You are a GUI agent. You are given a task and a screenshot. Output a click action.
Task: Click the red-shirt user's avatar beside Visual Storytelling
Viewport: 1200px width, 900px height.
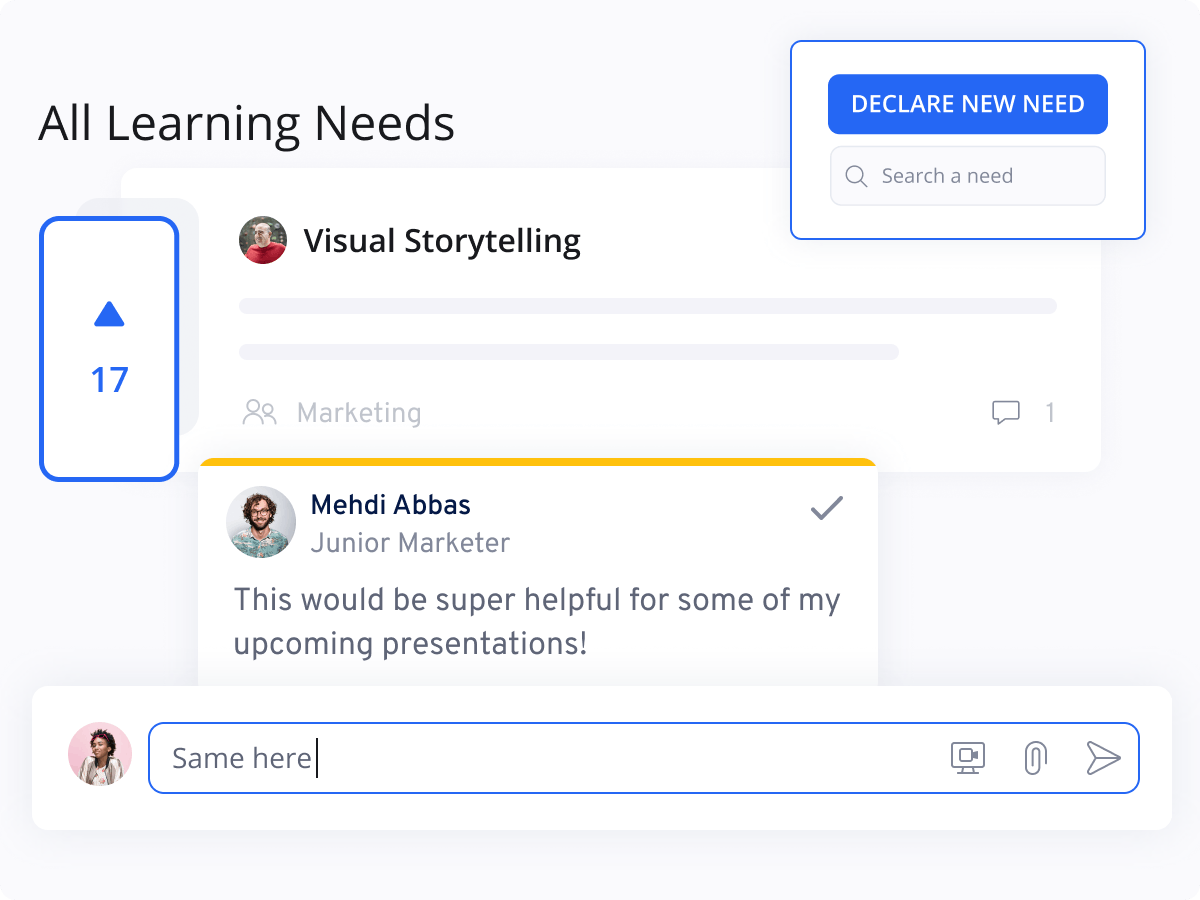tap(262, 240)
